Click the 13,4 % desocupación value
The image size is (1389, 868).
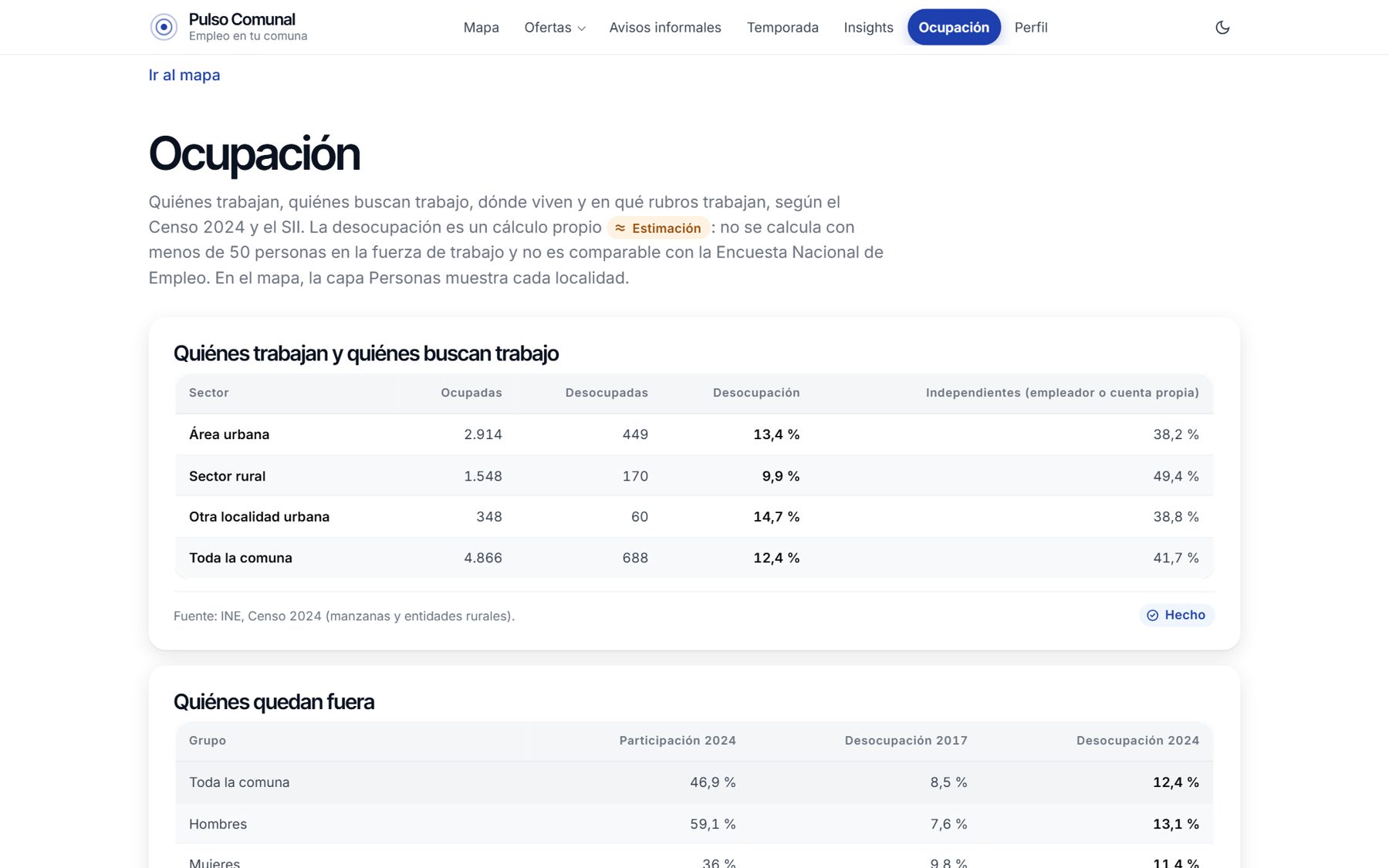click(x=776, y=434)
